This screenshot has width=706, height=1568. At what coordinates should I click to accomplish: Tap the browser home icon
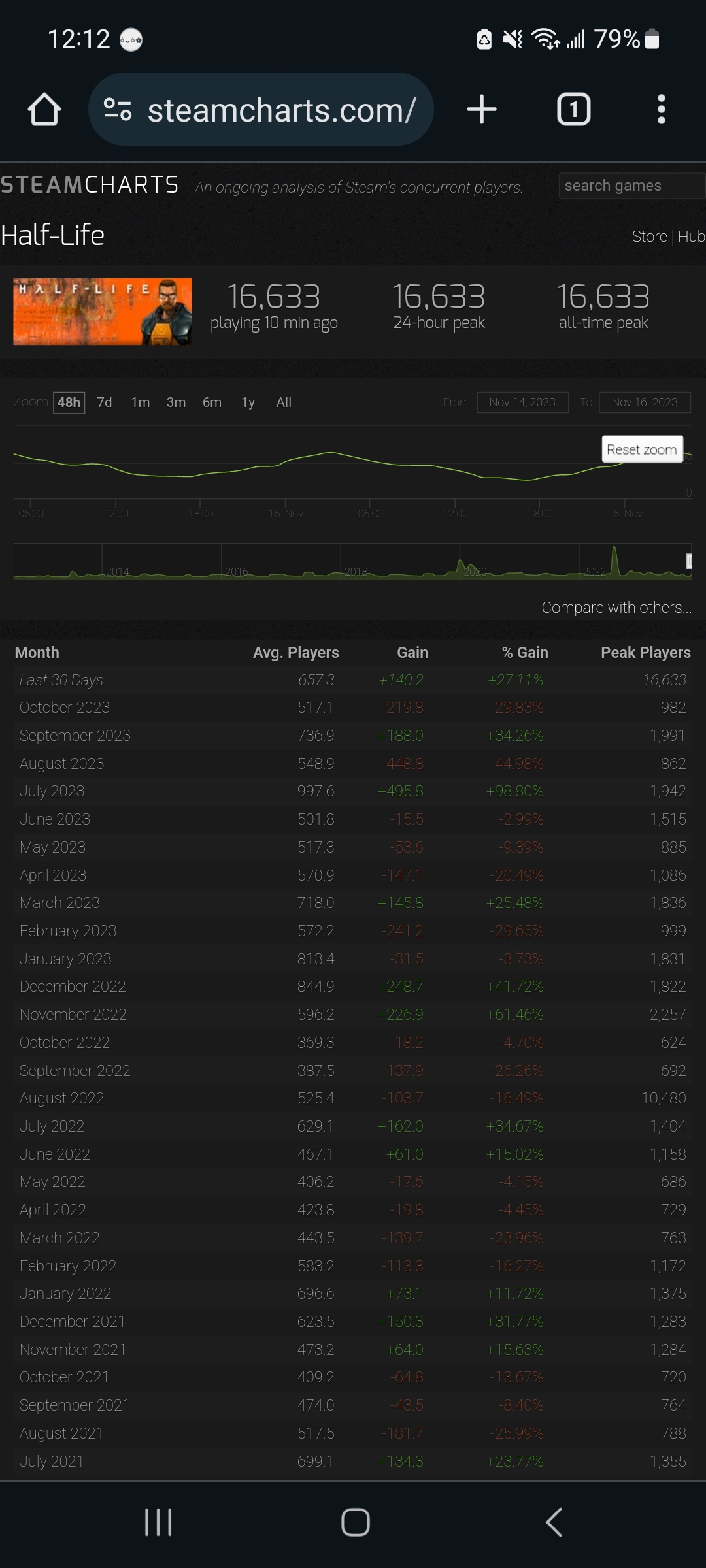click(x=44, y=109)
